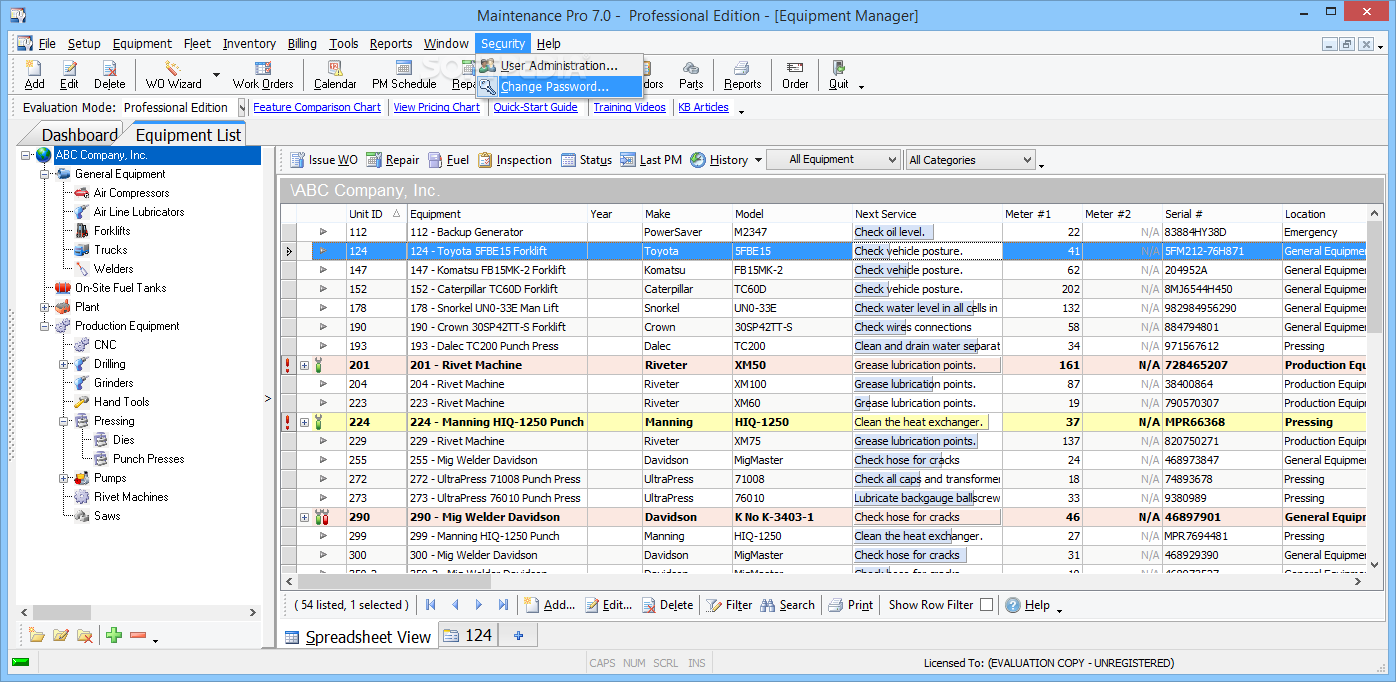This screenshot has width=1396, height=682.
Task: Click the Add toolbar icon
Action: click(x=34, y=75)
